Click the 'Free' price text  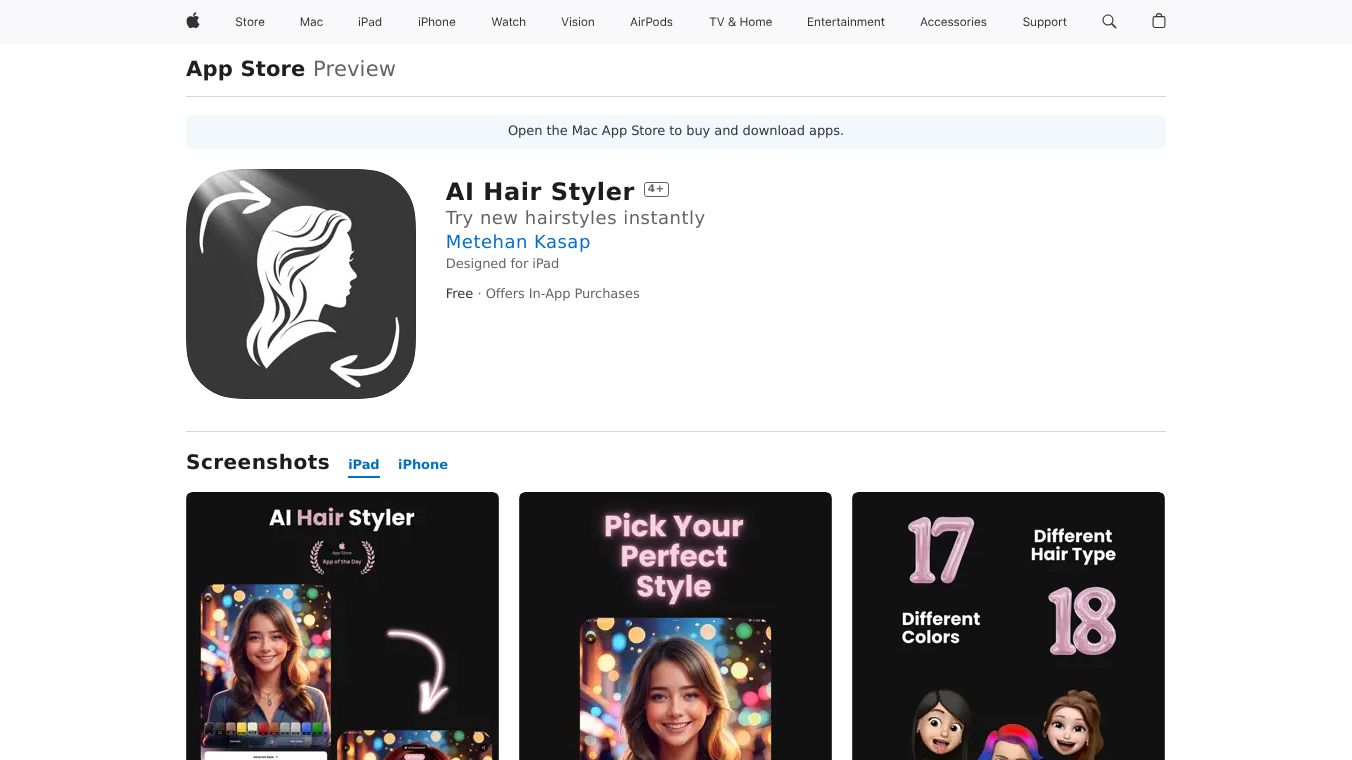tap(459, 294)
